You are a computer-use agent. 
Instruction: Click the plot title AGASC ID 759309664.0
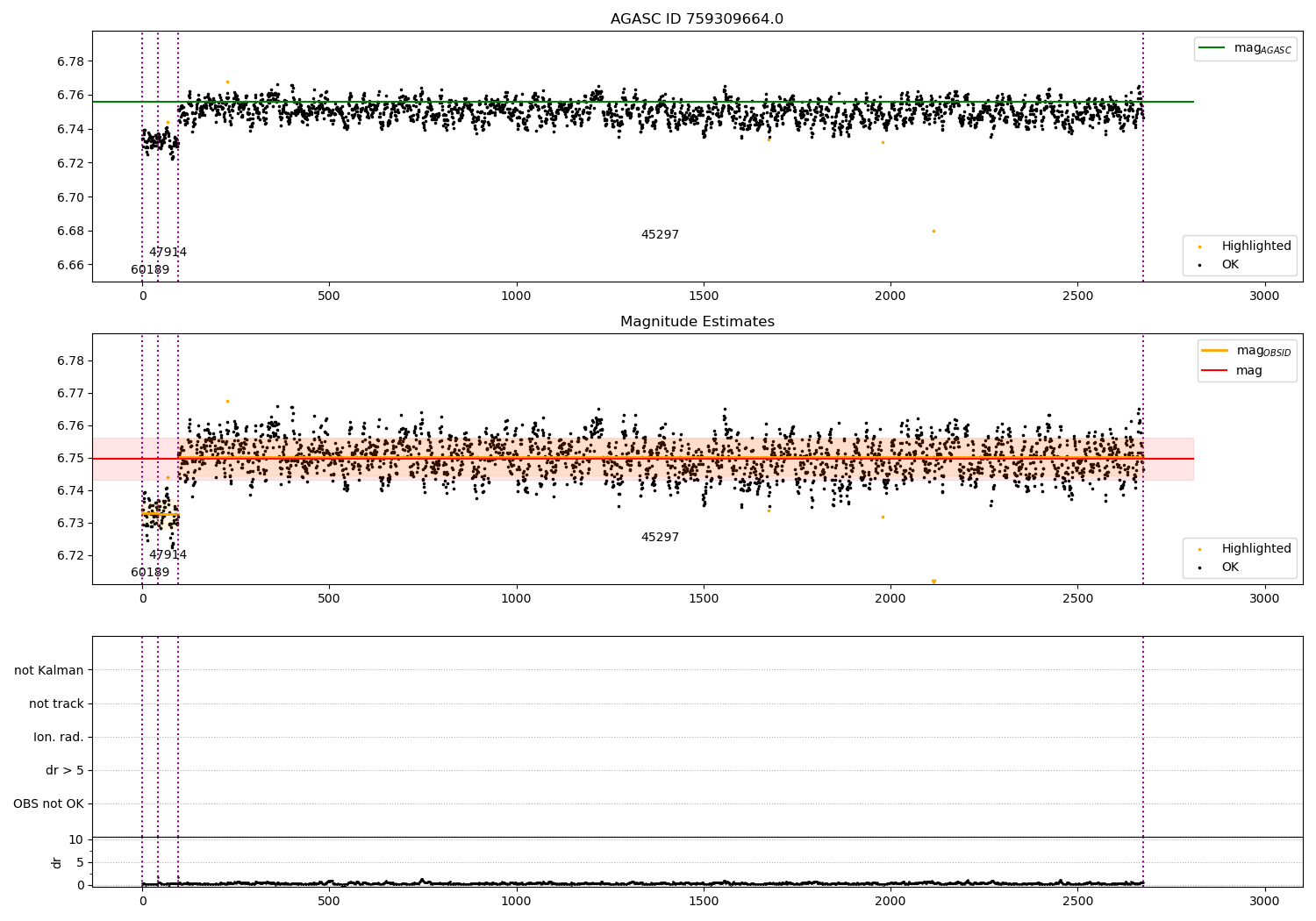coord(697,19)
